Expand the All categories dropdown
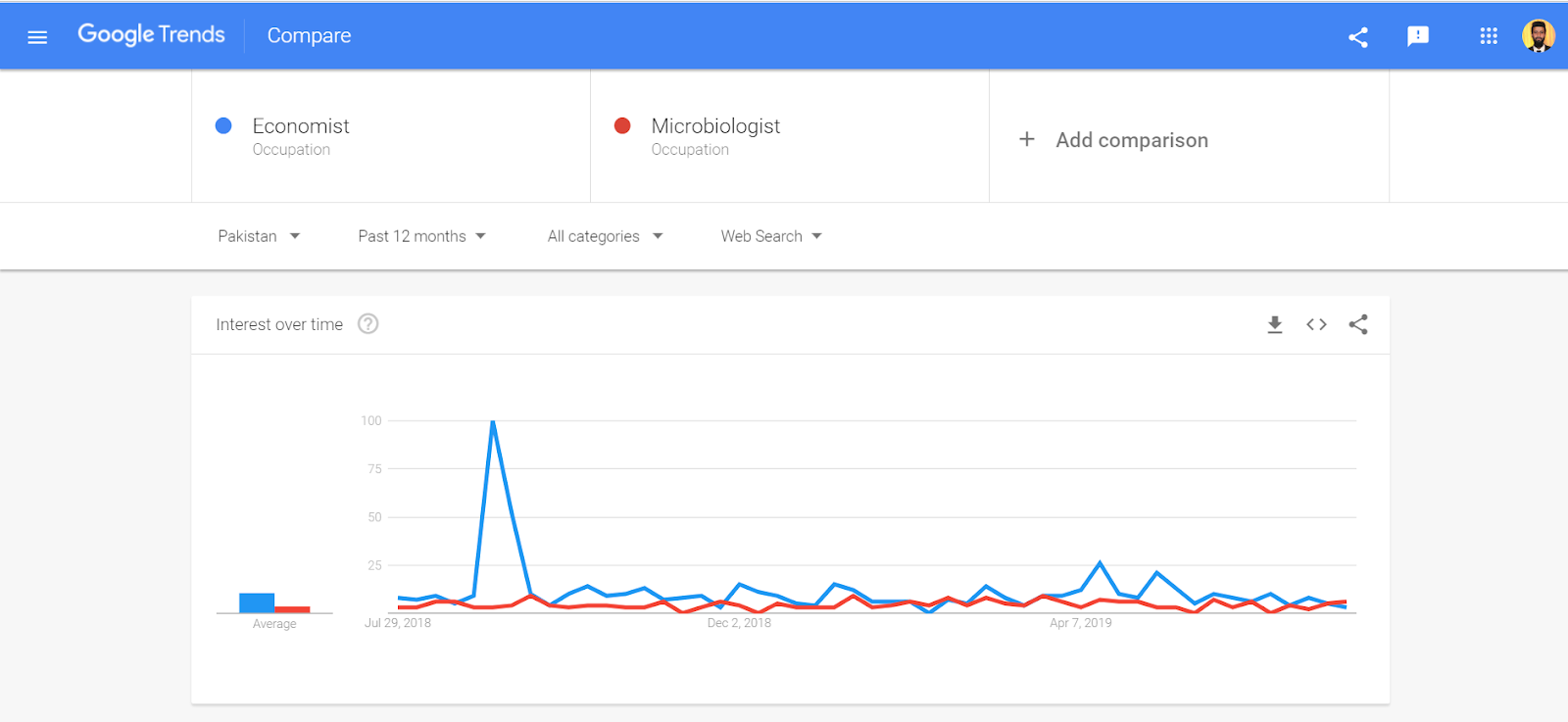1568x722 pixels. click(x=605, y=236)
